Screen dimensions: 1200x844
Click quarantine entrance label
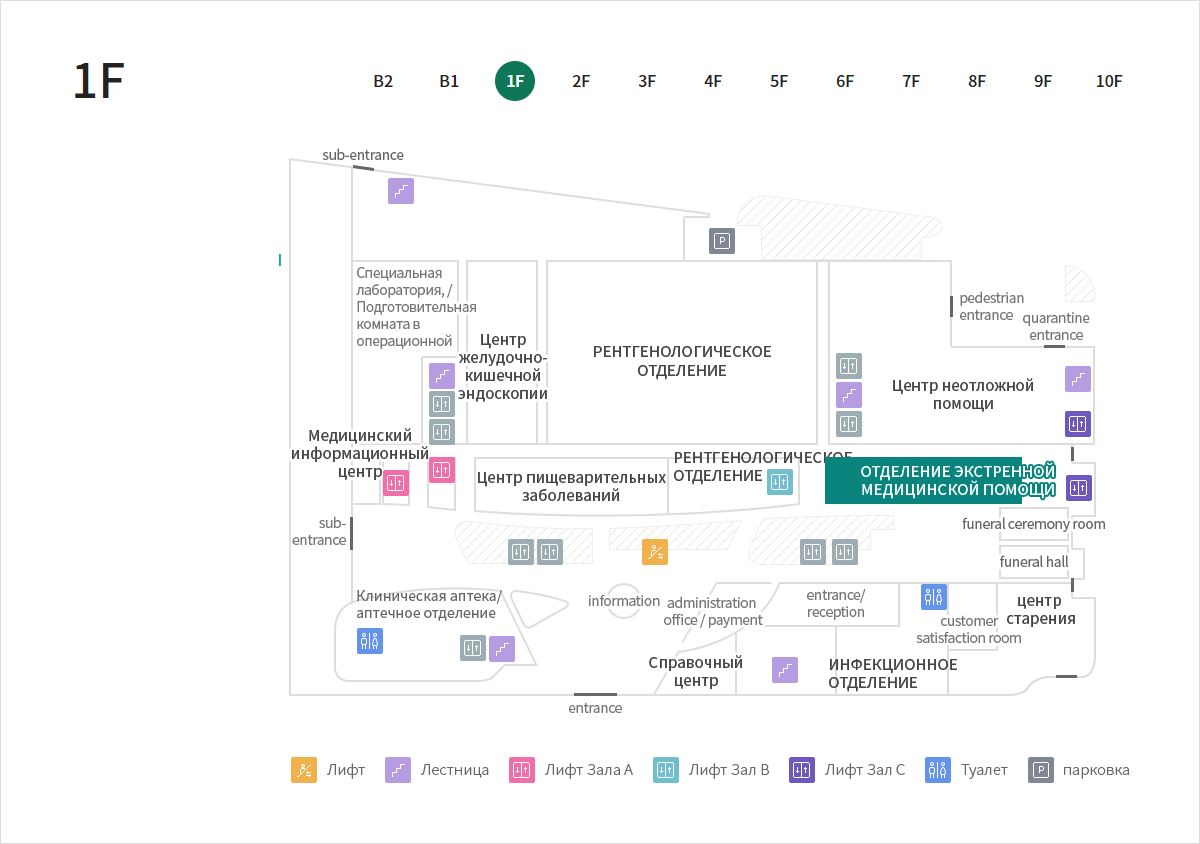point(1056,326)
